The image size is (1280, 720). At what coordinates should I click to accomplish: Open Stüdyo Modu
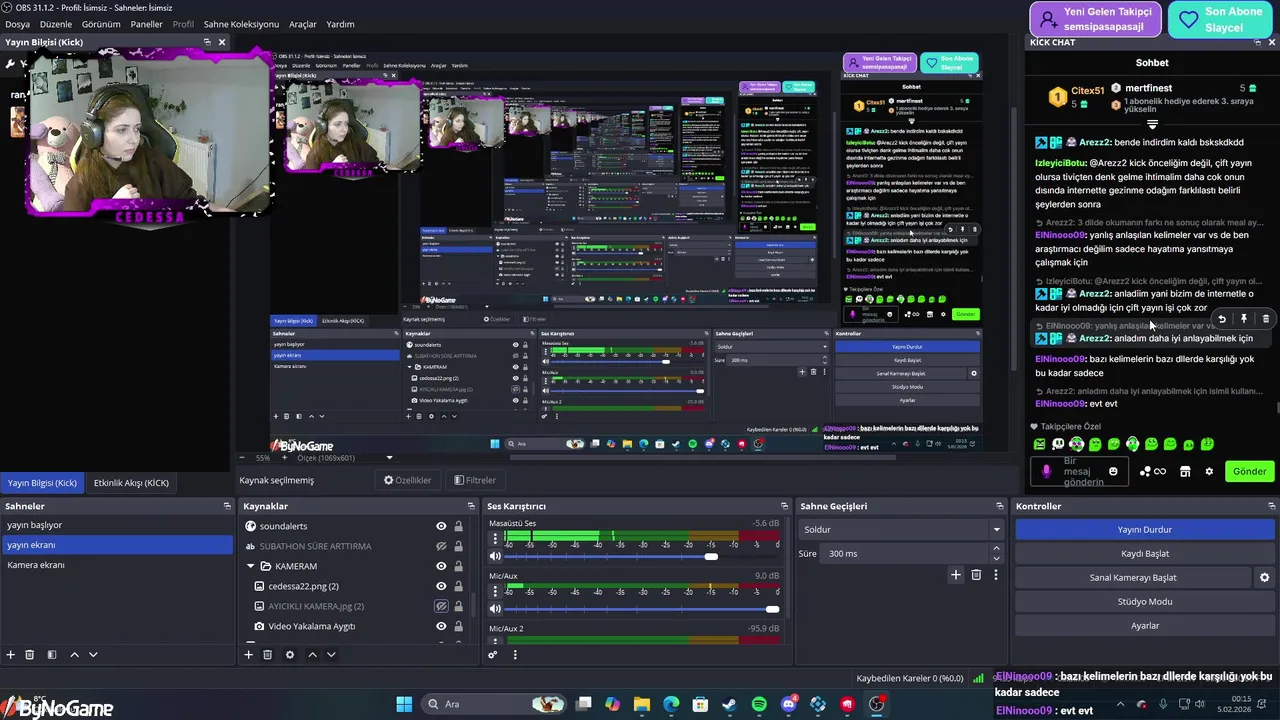pos(1145,602)
